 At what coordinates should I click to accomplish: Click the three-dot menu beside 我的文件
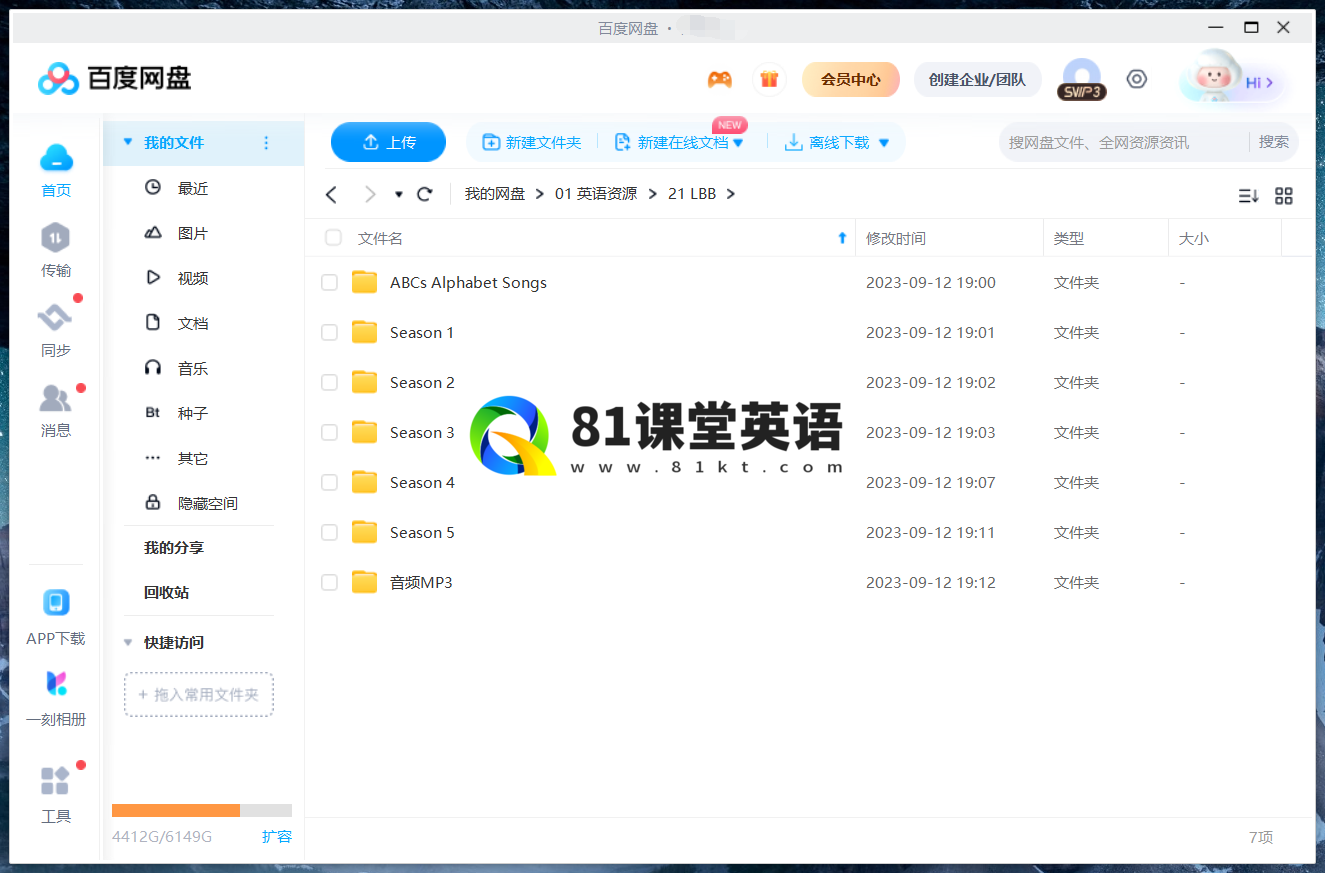pyautogui.click(x=266, y=143)
